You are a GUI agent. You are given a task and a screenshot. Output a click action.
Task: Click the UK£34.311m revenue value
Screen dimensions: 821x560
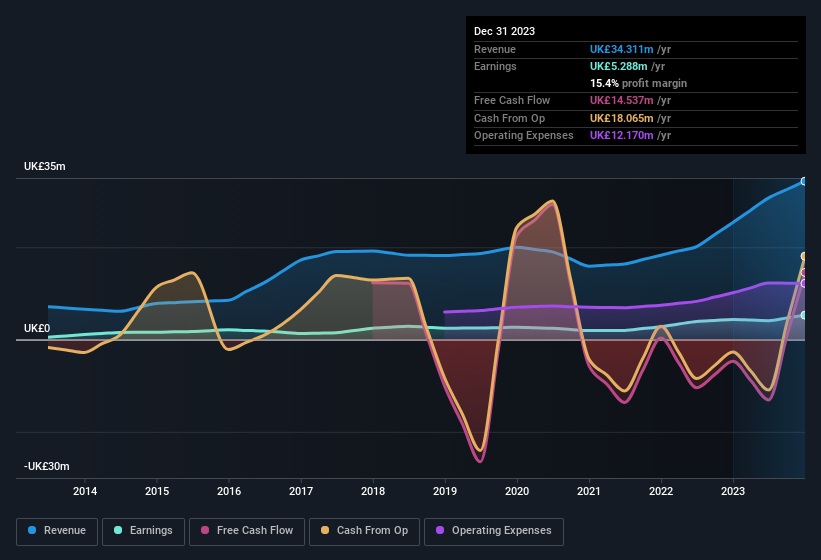pyautogui.click(x=622, y=49)
